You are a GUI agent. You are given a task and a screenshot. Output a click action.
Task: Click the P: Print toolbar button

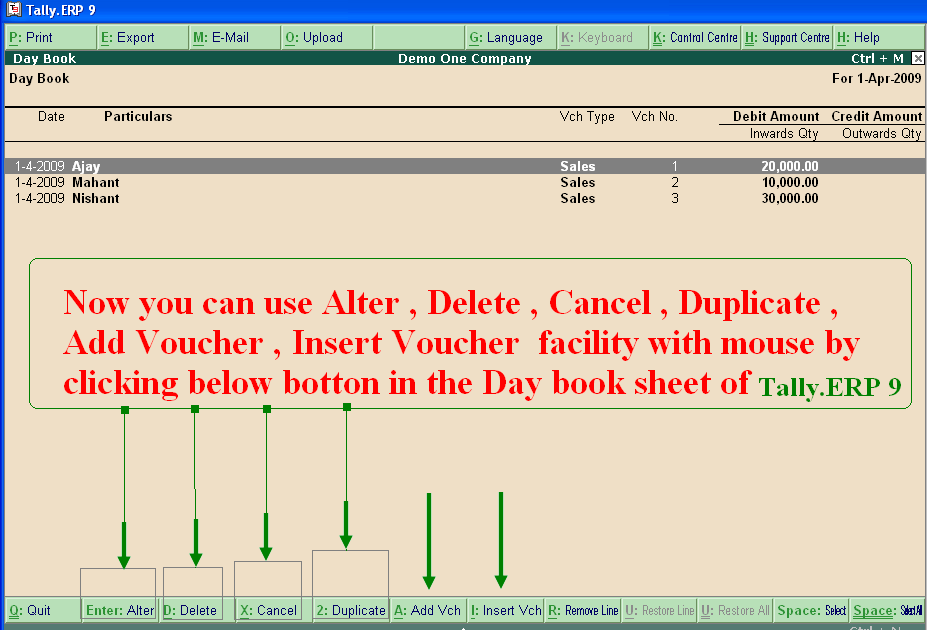(30, 36)
